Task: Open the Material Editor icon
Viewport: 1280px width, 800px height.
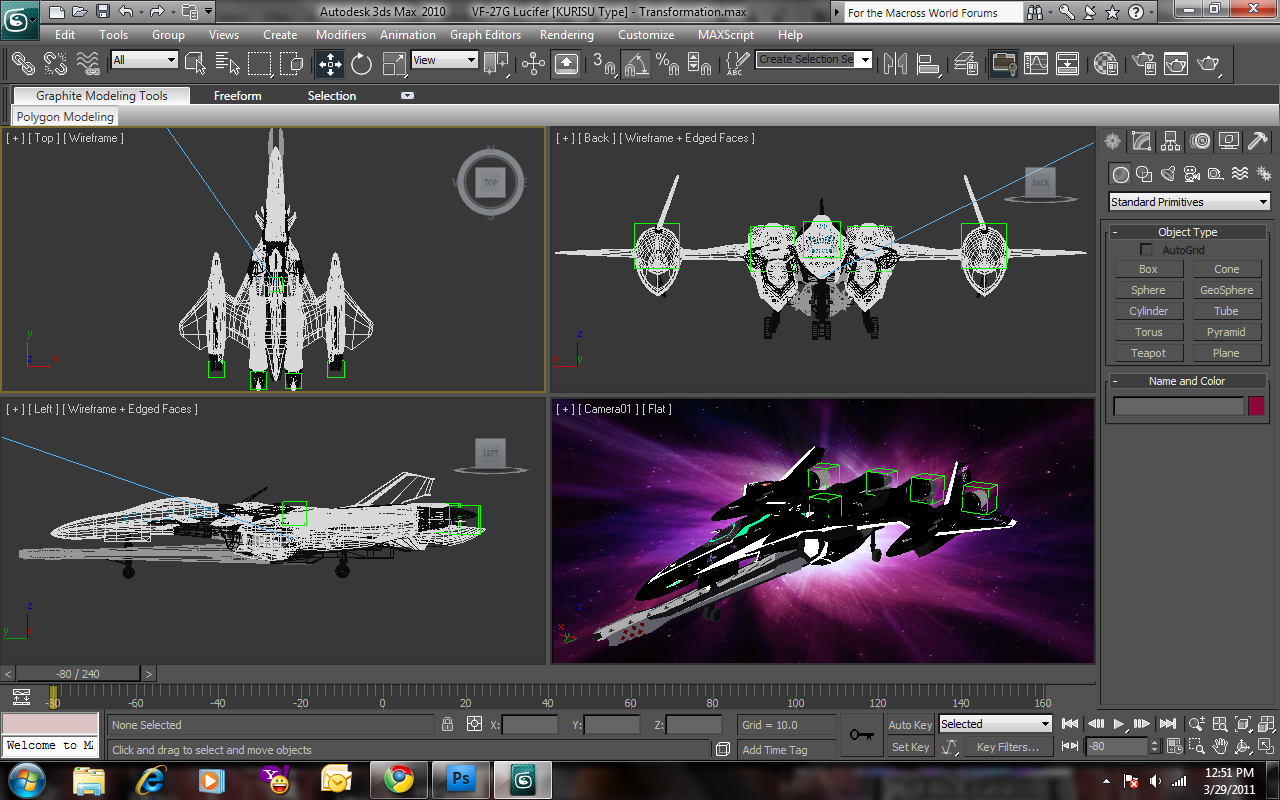Action: [1105, 64]
